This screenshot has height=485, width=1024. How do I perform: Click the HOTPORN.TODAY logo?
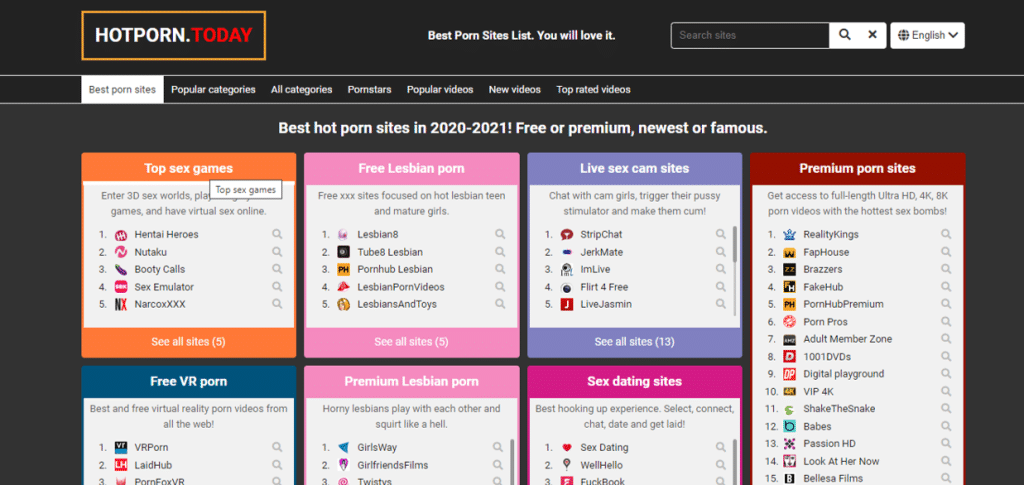174,35
